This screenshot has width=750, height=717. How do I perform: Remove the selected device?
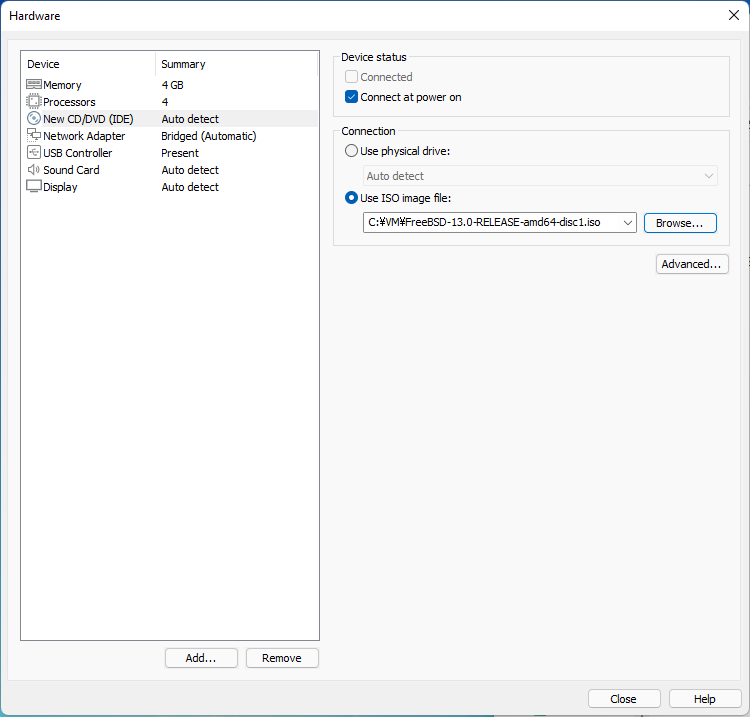[x=282, y=658]
